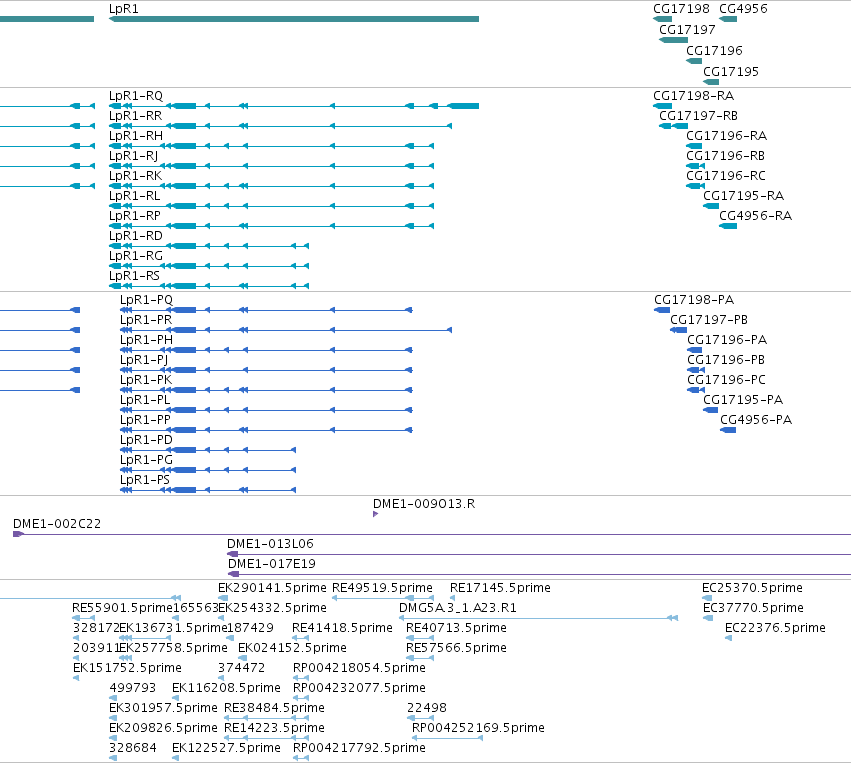Select the EC22376.5prime EST label

pos(776,628)
